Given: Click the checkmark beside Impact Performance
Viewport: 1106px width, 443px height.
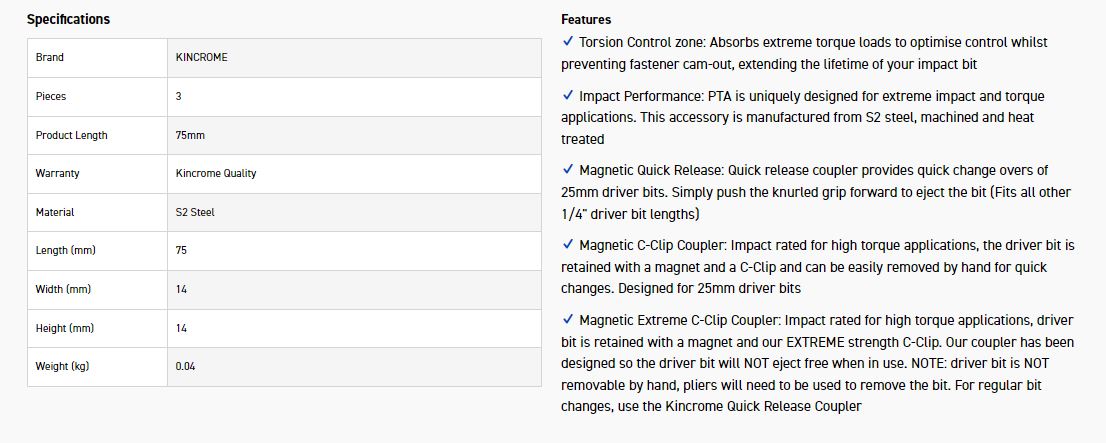Looking at the screenshot, I should tap(568, 96).
